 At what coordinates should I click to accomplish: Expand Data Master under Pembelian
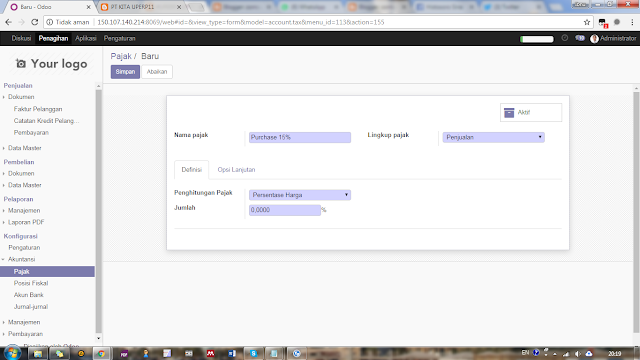point(24,185)
